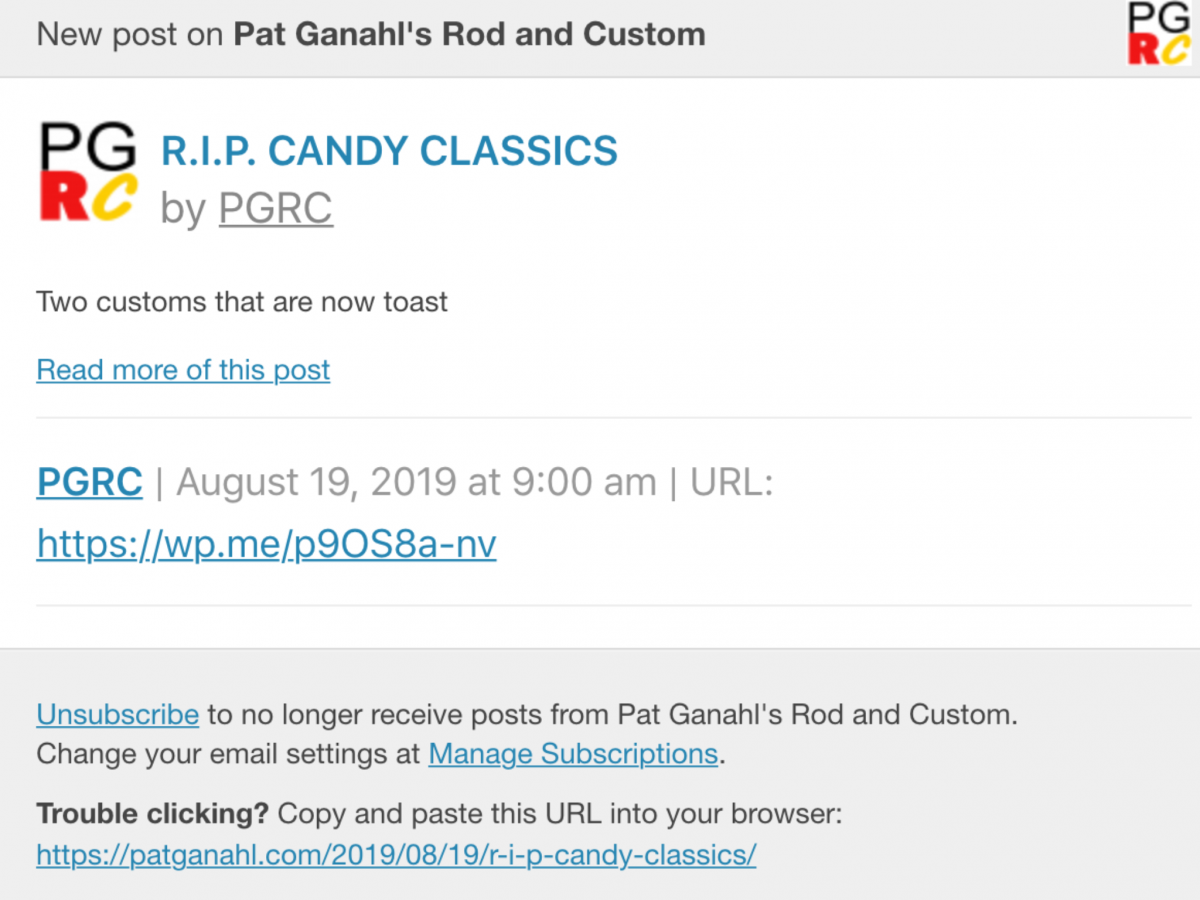Open the Manage Subscriptions link
1200x900 pixels.
tap(573, 753)
